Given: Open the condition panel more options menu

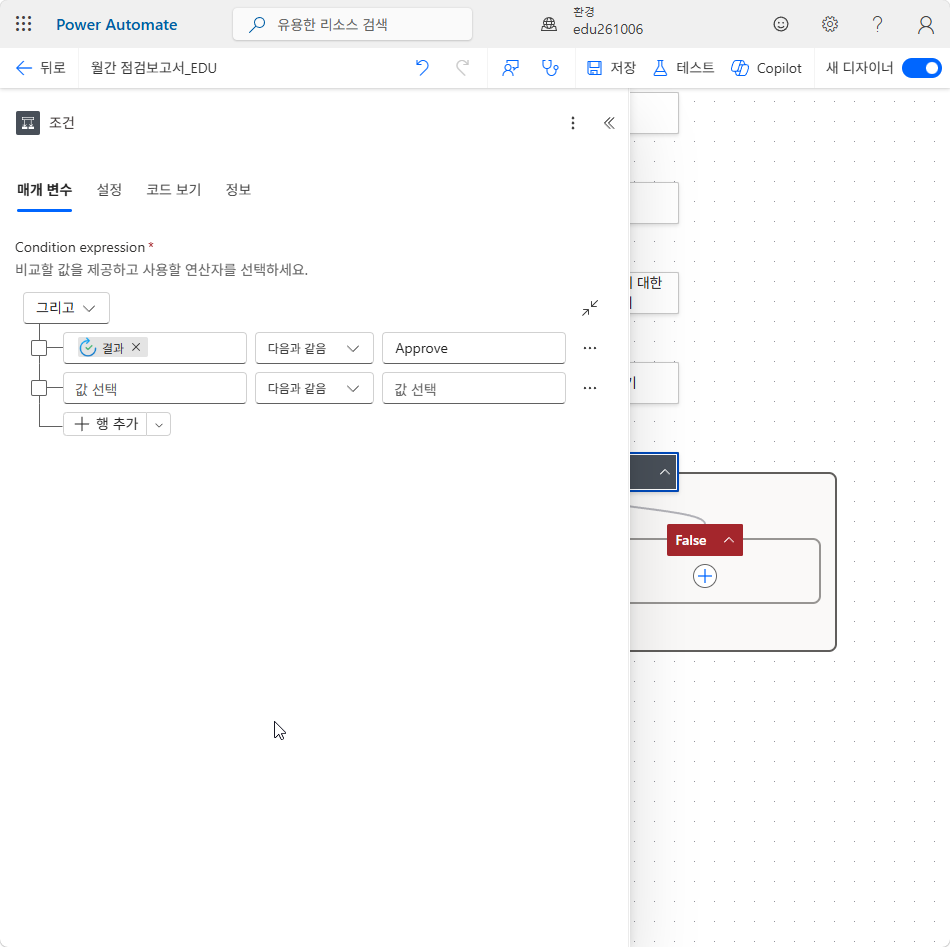Looking at the screenshot, I should [573, 123].
